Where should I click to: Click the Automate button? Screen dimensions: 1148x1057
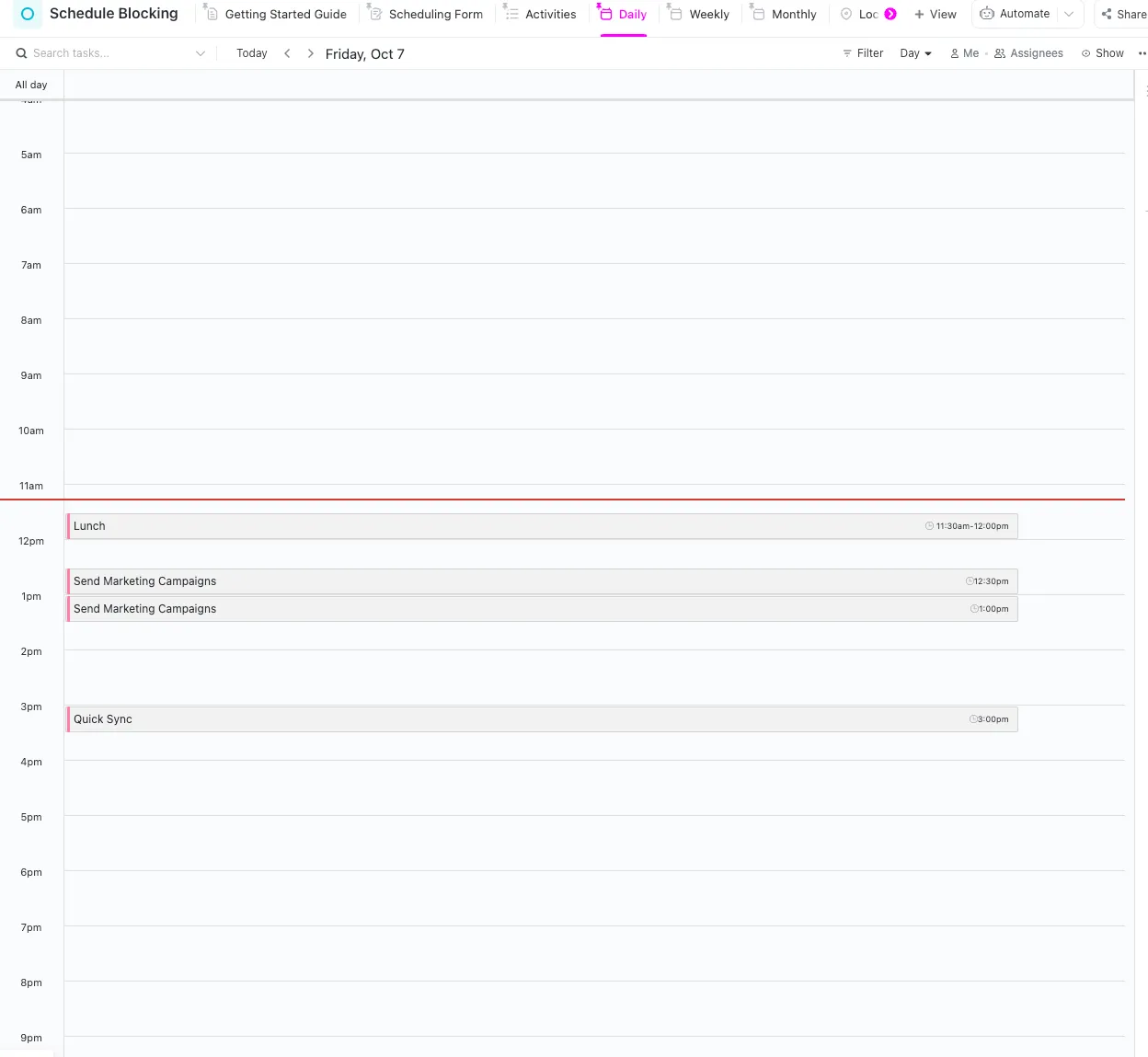click(1015, 14)
